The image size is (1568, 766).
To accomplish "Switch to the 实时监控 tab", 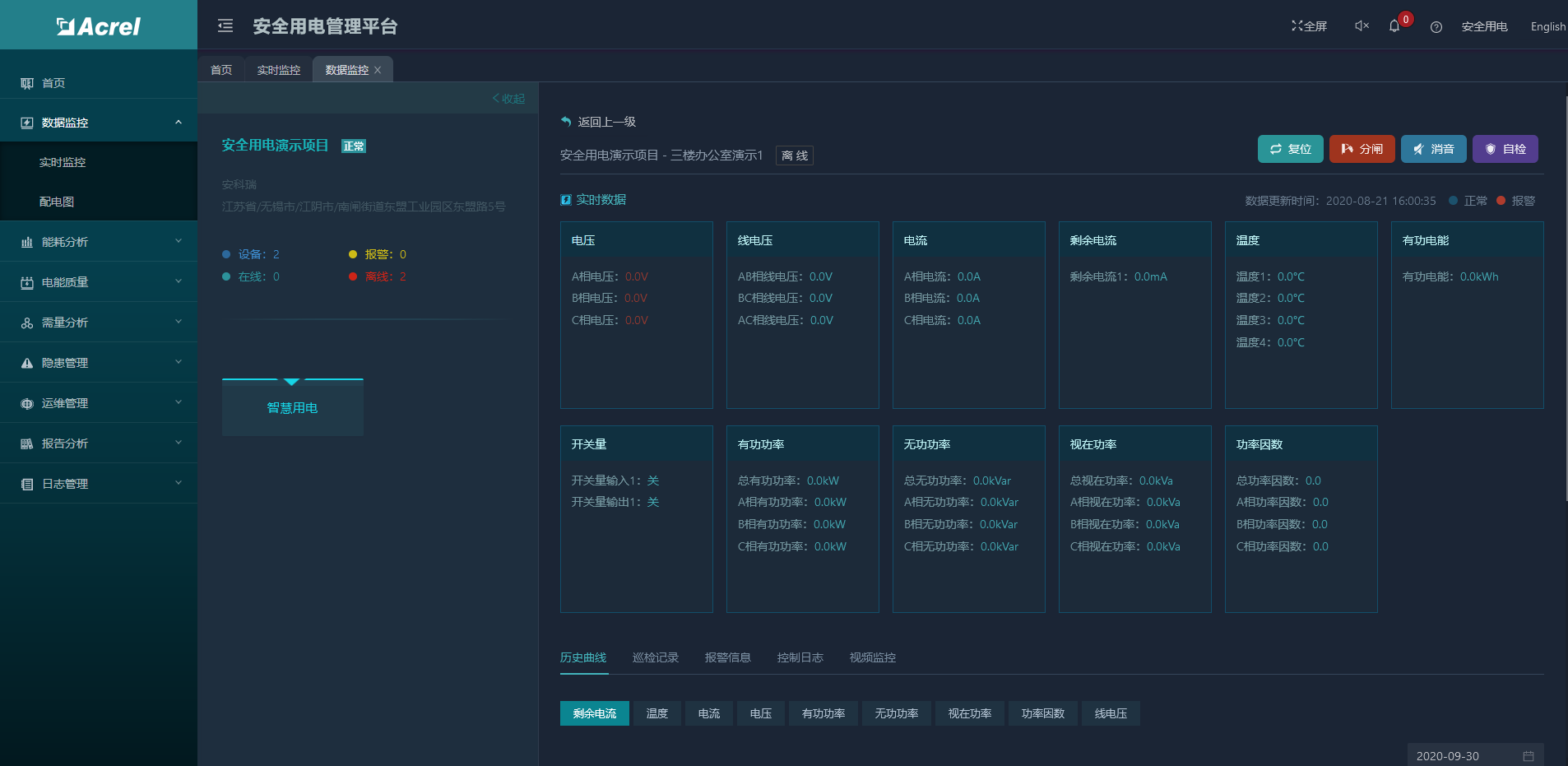I will tap(278, 70).
